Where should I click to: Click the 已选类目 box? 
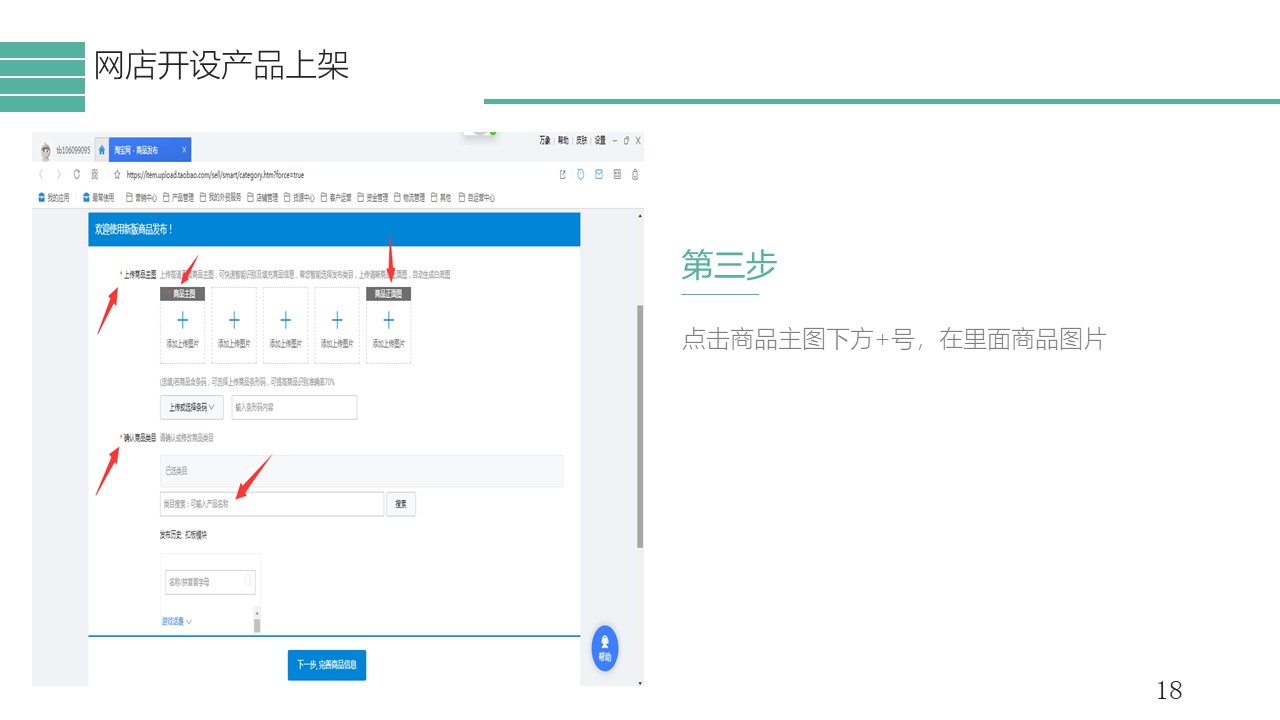click(362, 471)
